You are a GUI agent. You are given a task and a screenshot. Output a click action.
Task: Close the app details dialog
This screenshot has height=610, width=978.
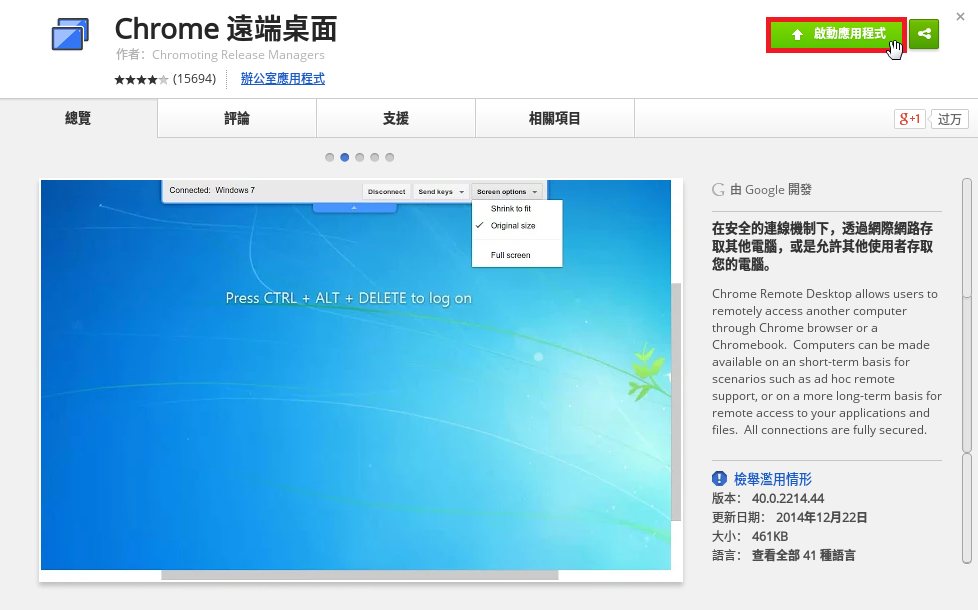coord(961,17)
